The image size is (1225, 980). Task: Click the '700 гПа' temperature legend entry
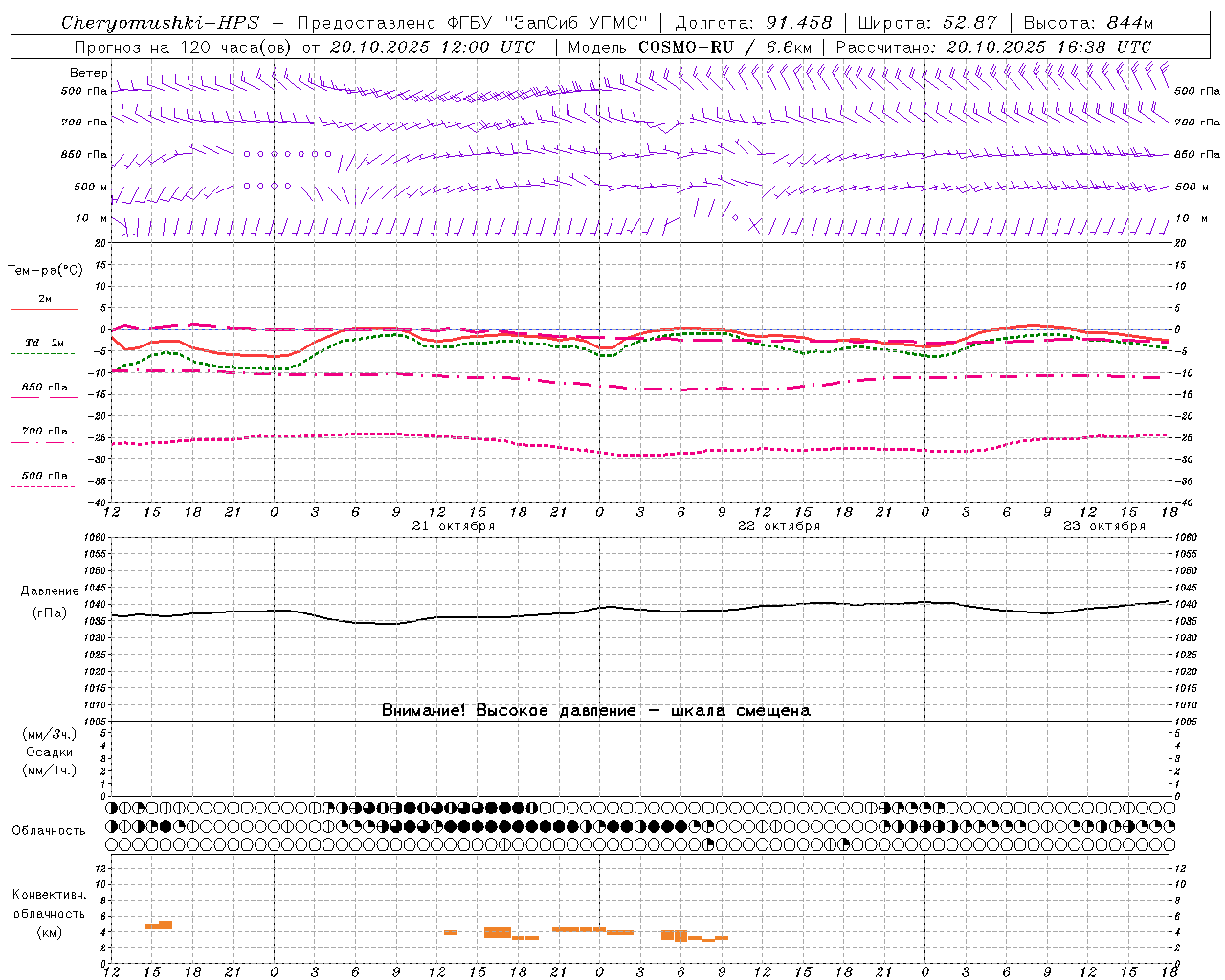point(45,431)
